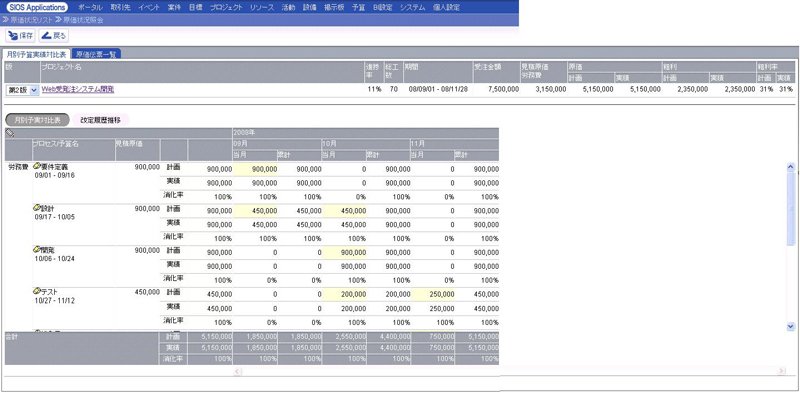Click the 08/09/01 - 08/11/28 period text
Viewport: 800px width, 393px height.
(439, 89)
